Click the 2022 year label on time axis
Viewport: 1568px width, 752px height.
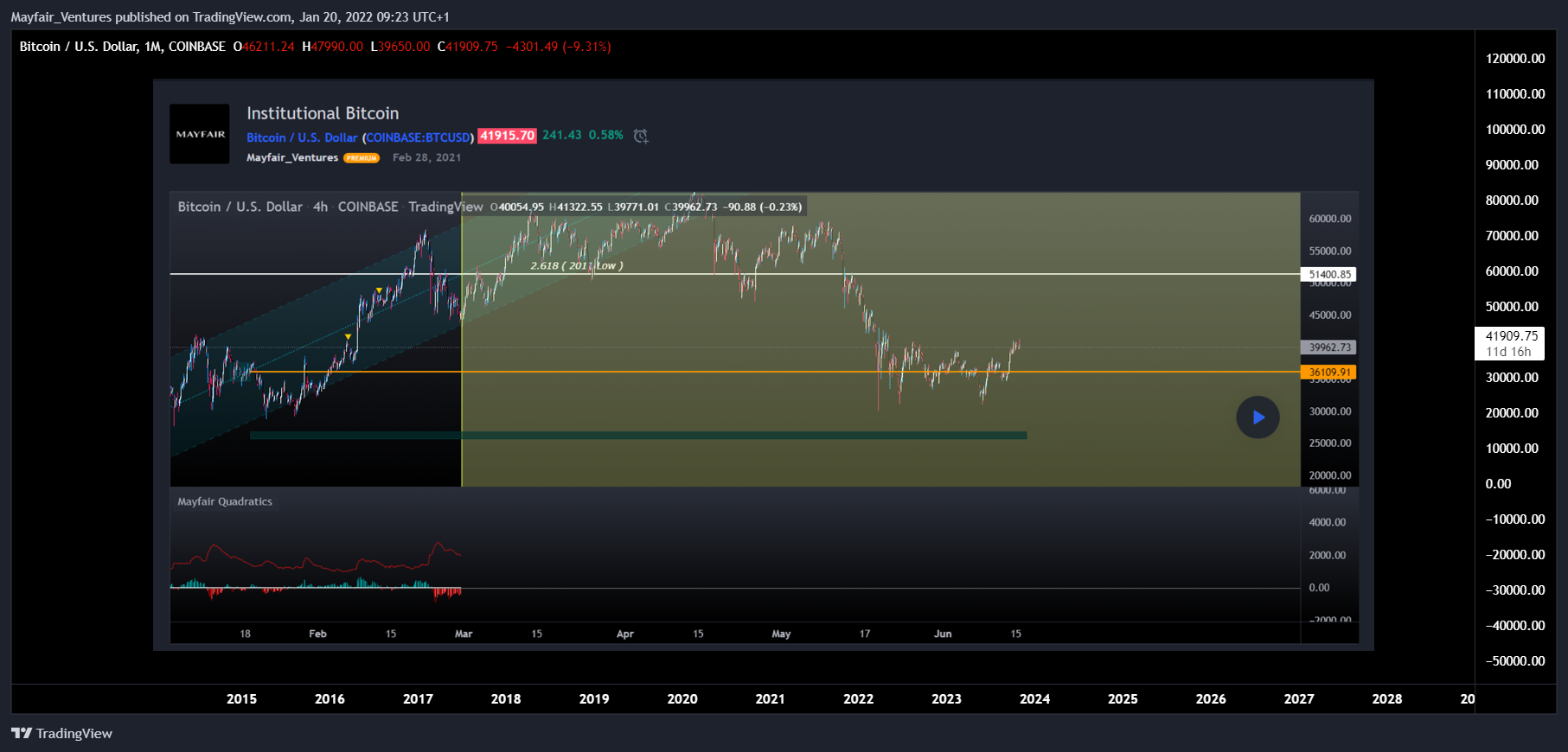858,698
